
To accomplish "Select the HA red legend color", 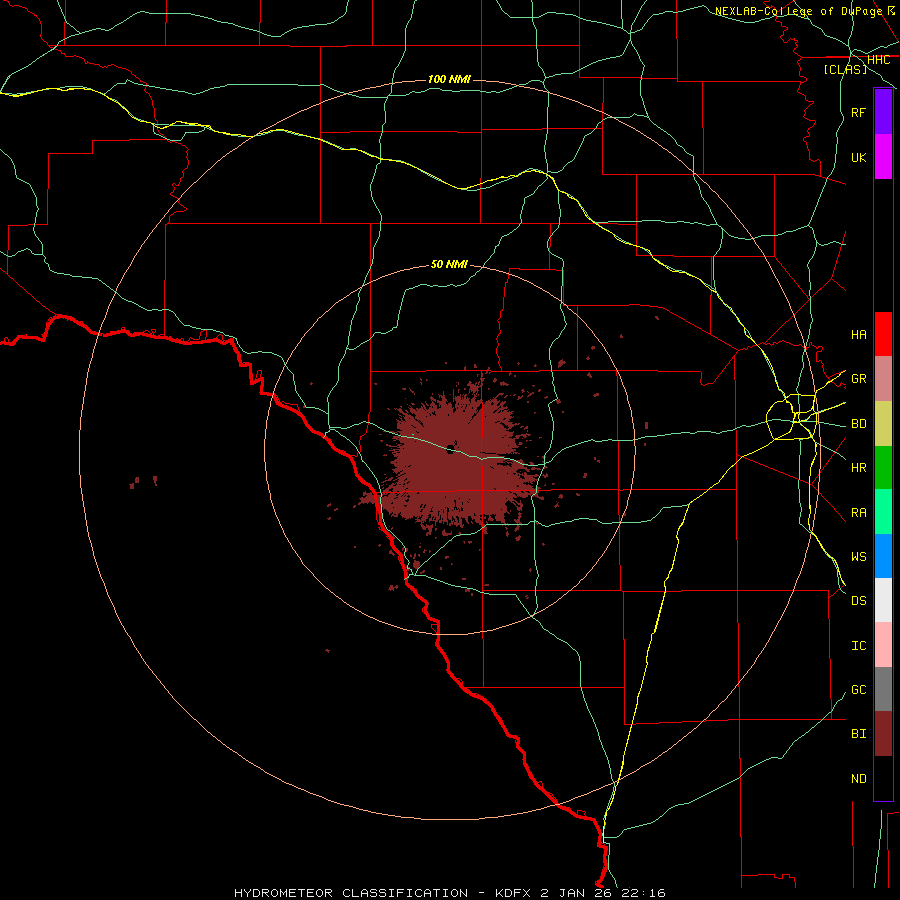I will 883,334.
